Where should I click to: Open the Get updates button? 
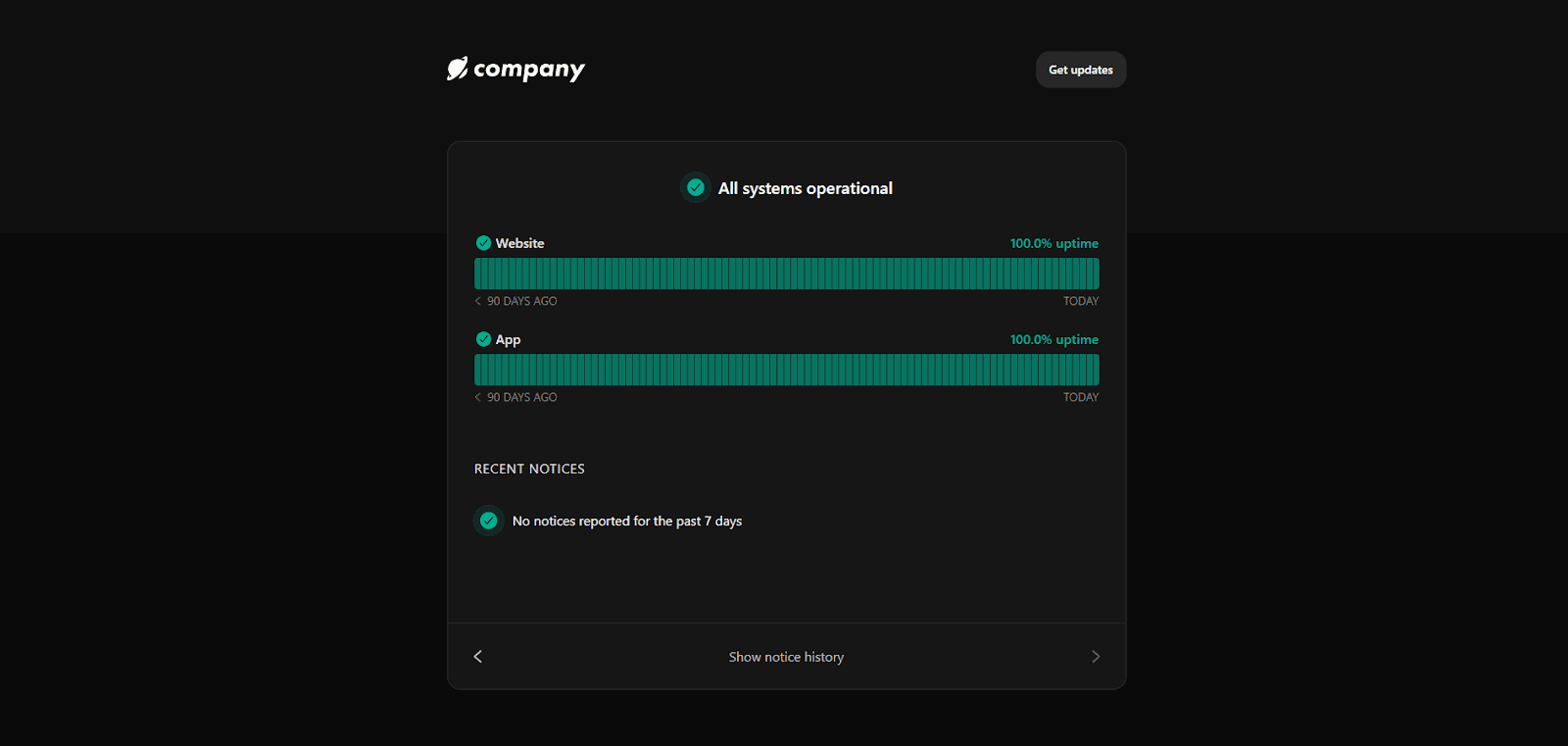(x=1081, y=70)
